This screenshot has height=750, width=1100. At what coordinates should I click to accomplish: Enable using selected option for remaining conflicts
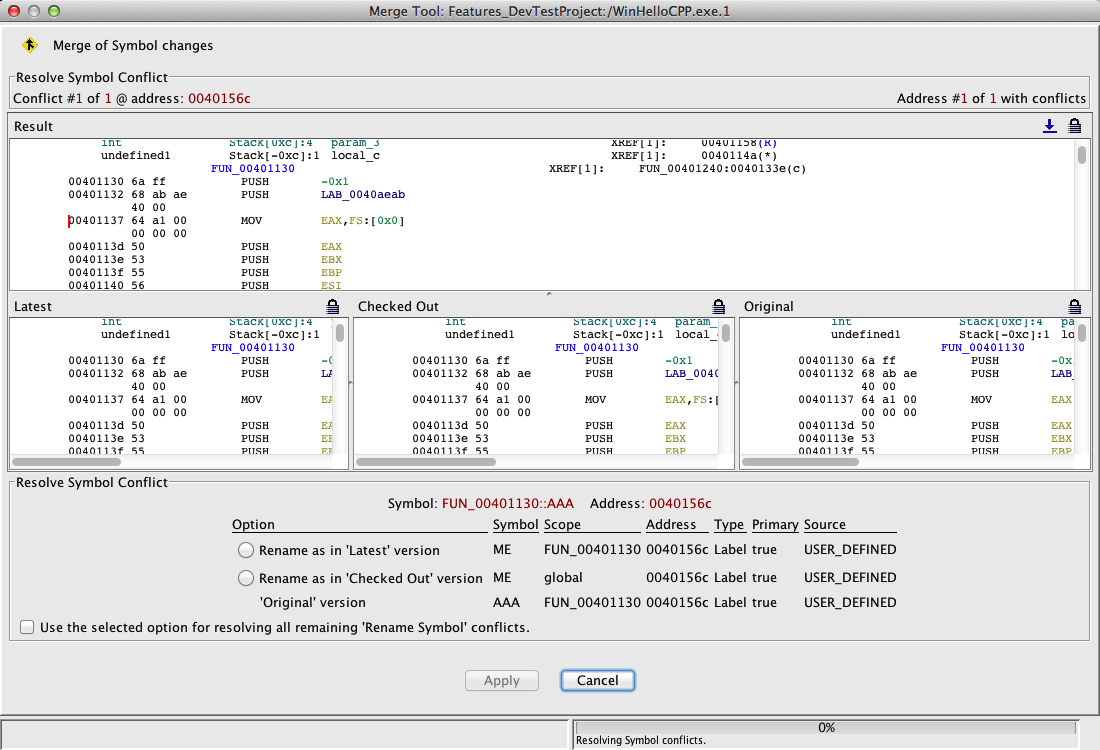(x=27, y=628)
